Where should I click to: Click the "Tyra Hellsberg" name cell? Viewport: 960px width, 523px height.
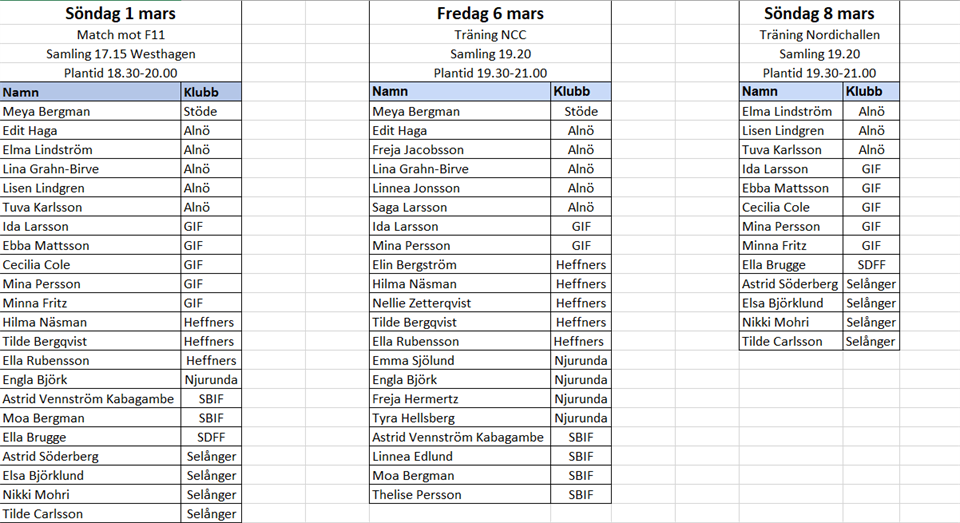point(460,418)
